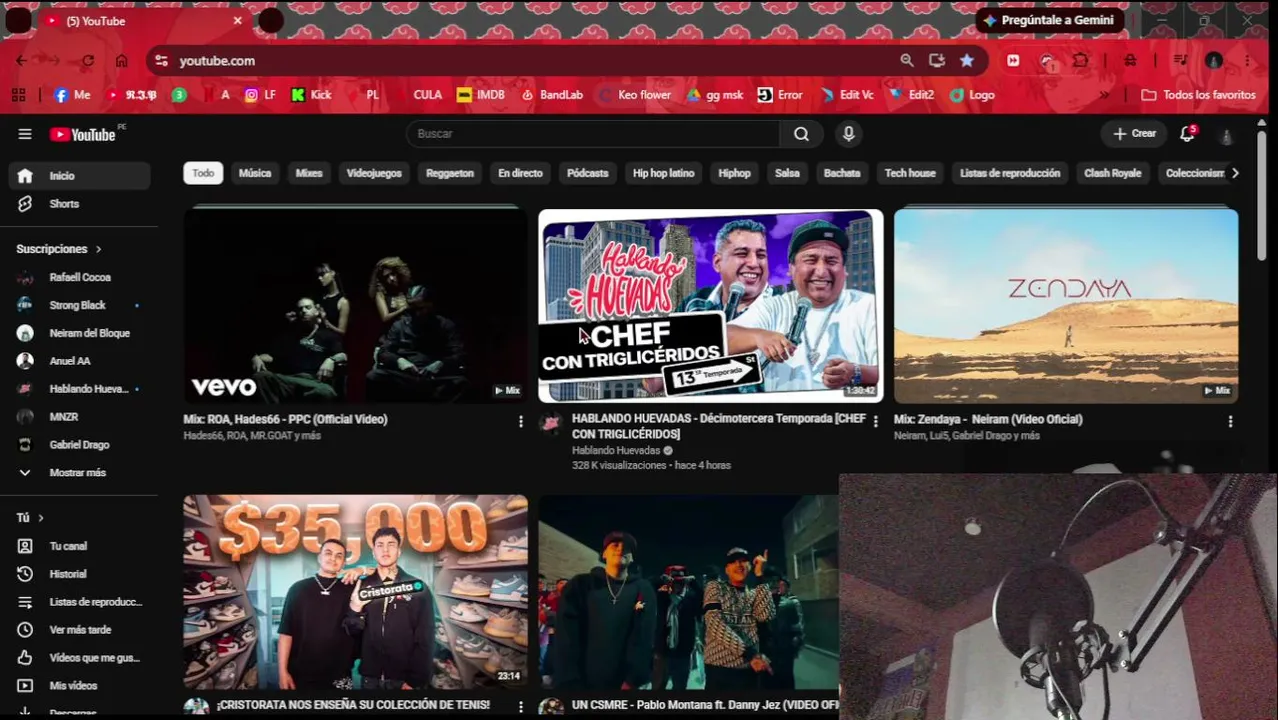The height and width of the screenshot is (720, 1278).
Task: Open MNZR subscription channel
Action: pos(80,417)
